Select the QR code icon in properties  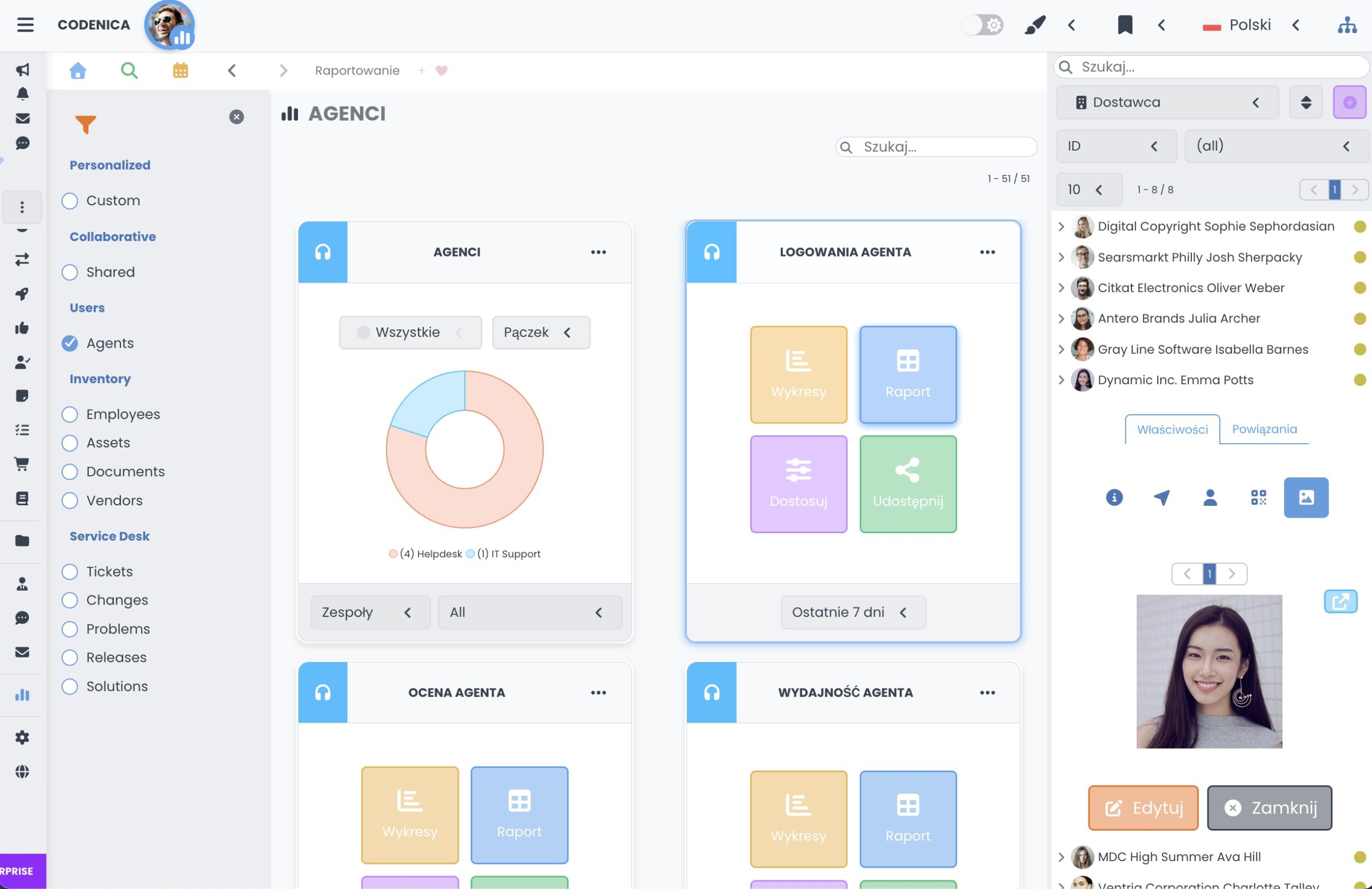coord(1258,497)
